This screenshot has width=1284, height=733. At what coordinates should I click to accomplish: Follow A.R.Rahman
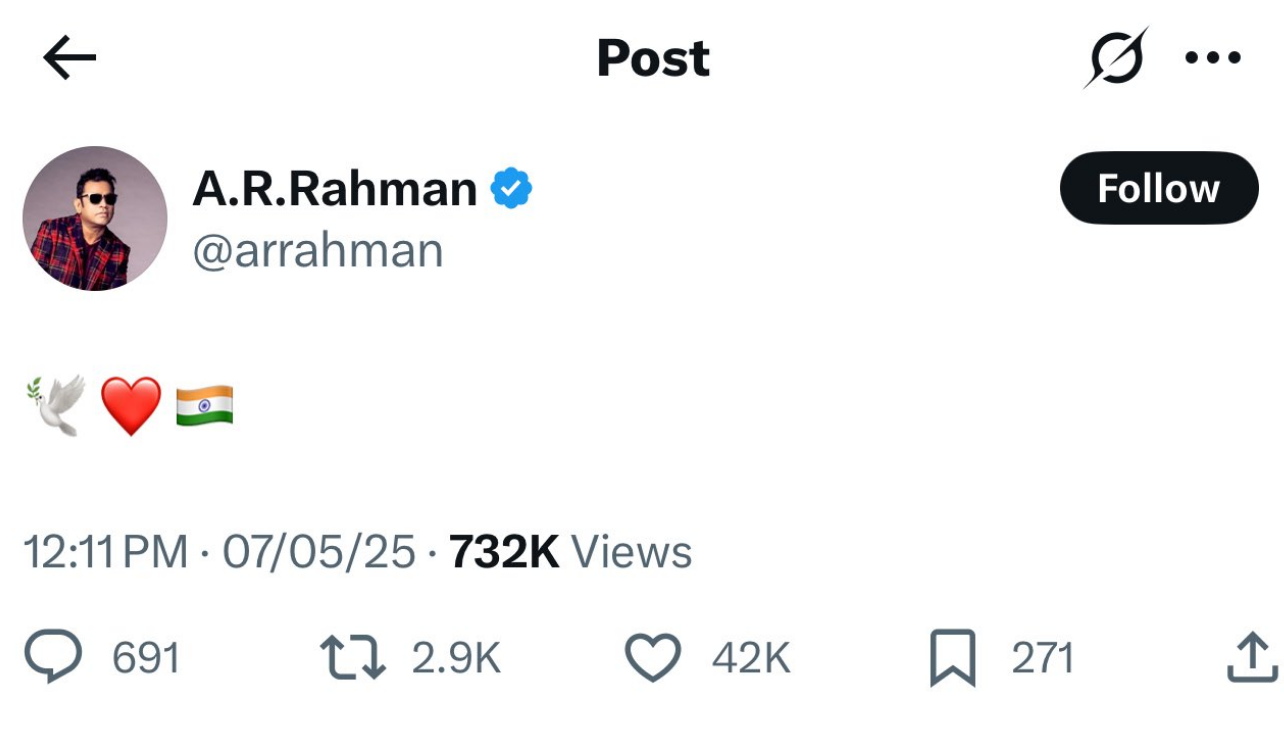point(1158,187)
